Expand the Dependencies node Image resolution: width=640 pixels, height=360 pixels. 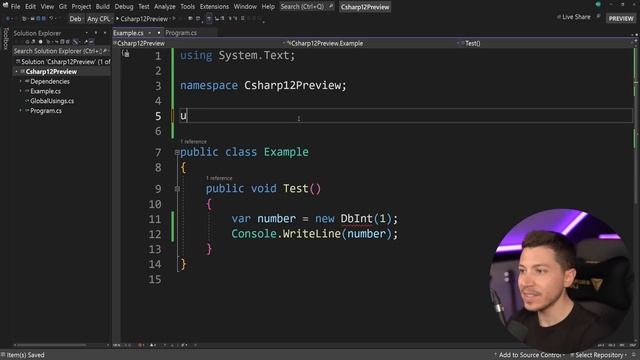point(20,81)
